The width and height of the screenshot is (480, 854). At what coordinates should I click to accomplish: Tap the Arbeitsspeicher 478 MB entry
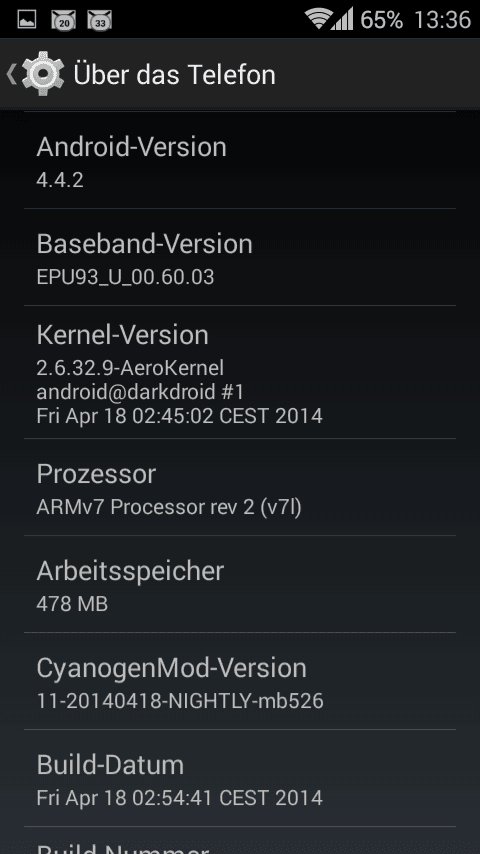[x=240, y=584]
